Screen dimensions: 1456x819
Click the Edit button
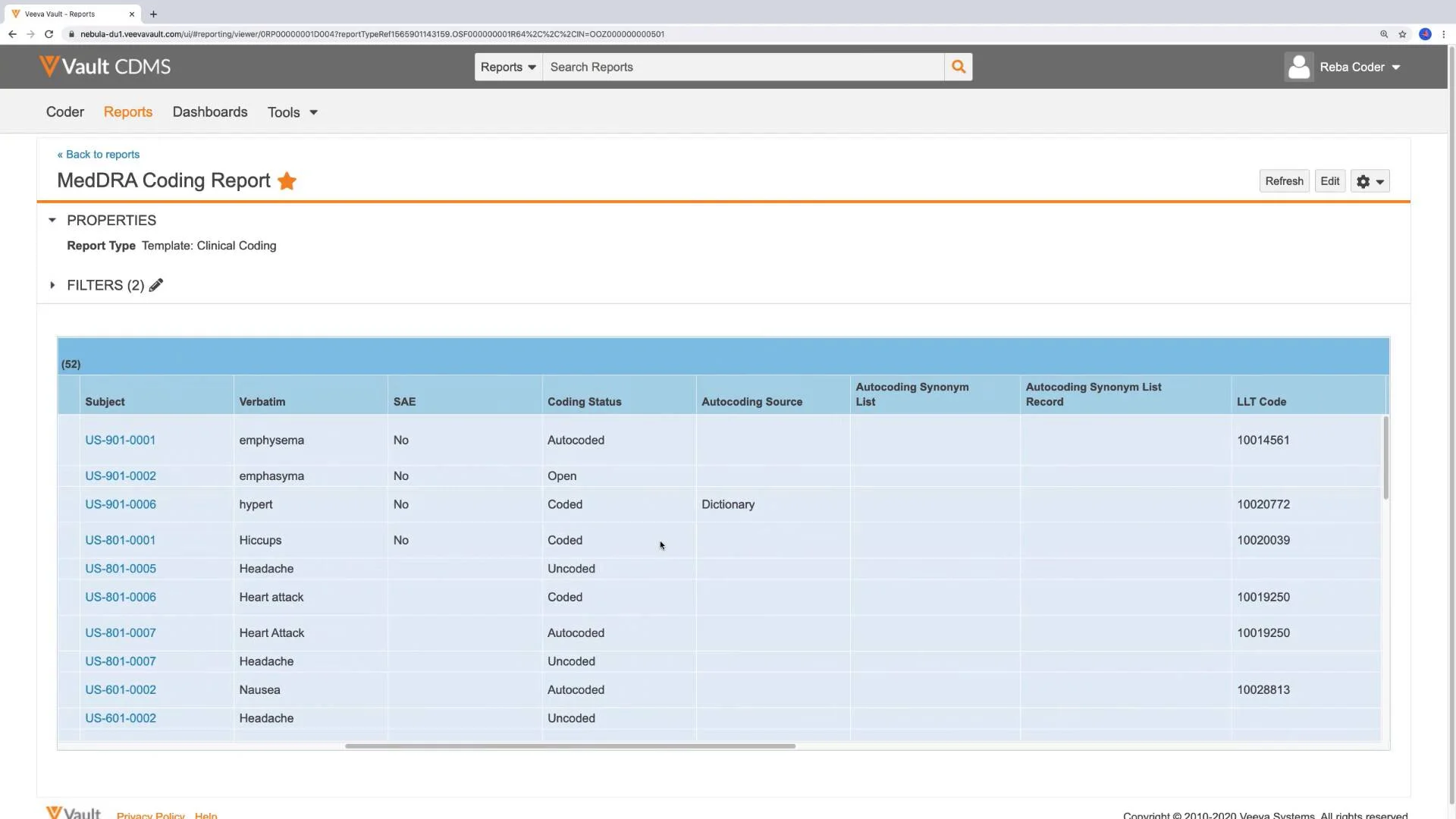(1329, 181)
